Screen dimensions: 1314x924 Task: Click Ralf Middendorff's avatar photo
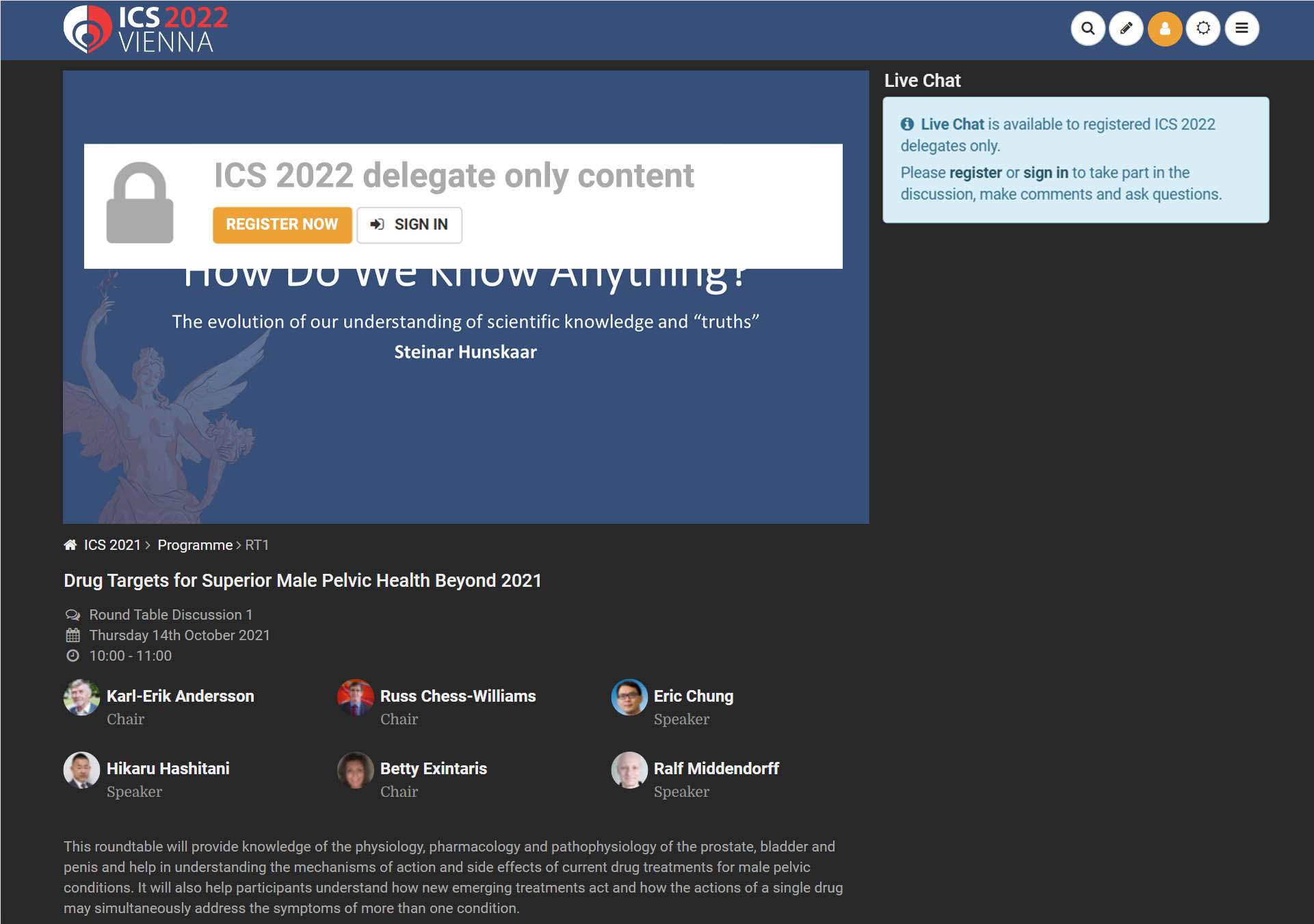point(629,770)
